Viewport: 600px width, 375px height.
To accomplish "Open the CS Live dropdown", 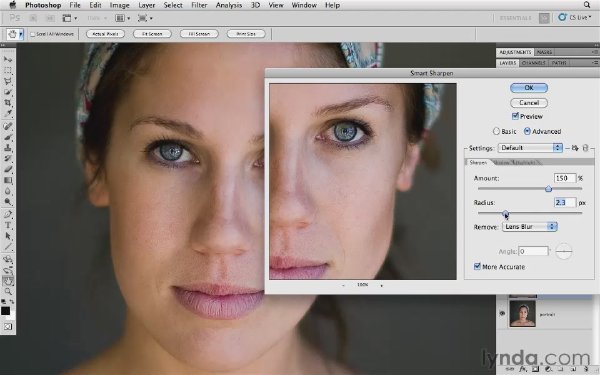I will click(x=575, y=17).
